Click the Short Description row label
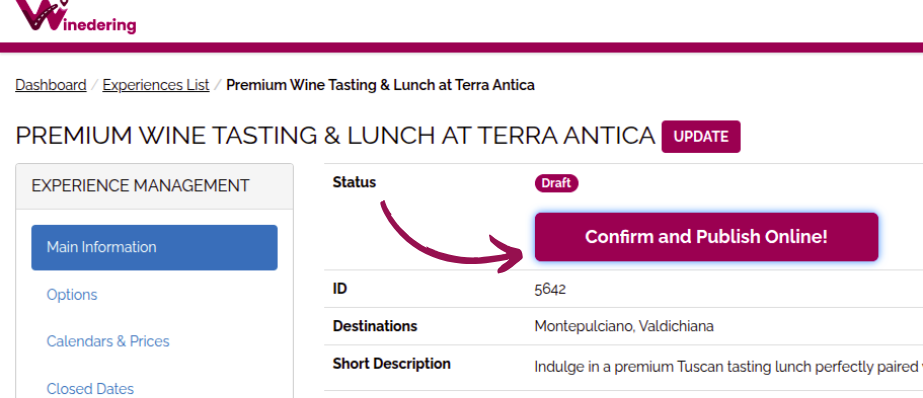The width and height of the screenshot is (923, 398). coord(391,364)
